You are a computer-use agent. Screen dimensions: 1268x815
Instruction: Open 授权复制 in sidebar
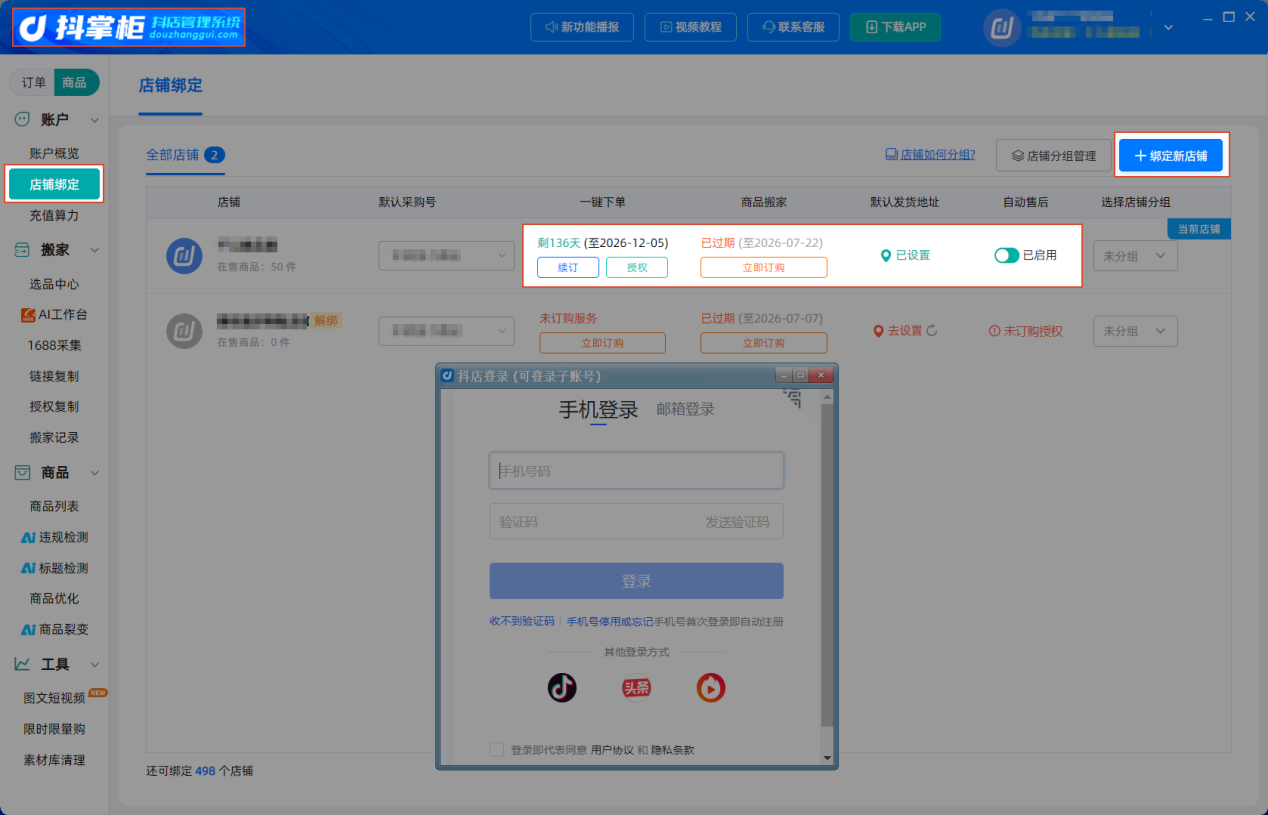tap(54, 406)
